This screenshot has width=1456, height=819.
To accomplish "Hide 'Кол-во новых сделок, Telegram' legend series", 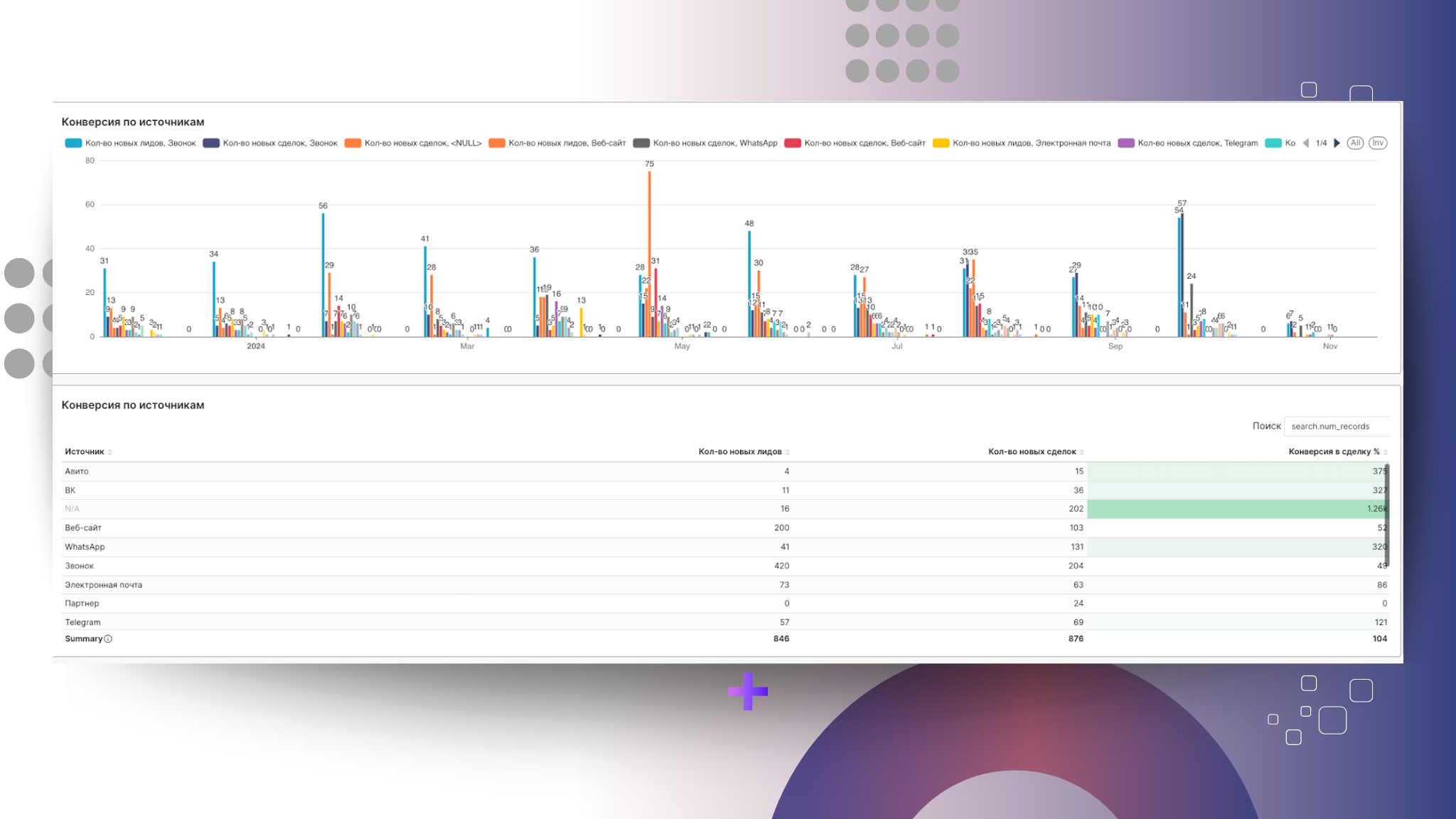I will (1197, 143).
